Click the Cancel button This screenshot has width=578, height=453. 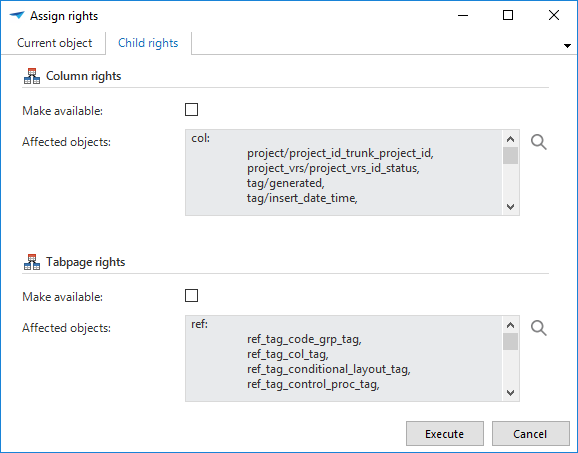pos(530,434)
